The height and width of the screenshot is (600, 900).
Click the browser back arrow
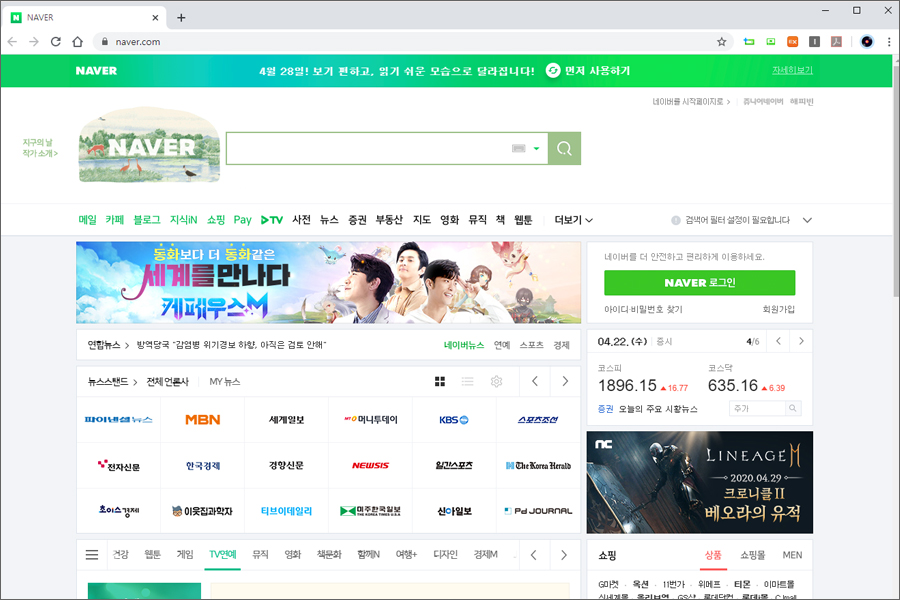(13, 42)
